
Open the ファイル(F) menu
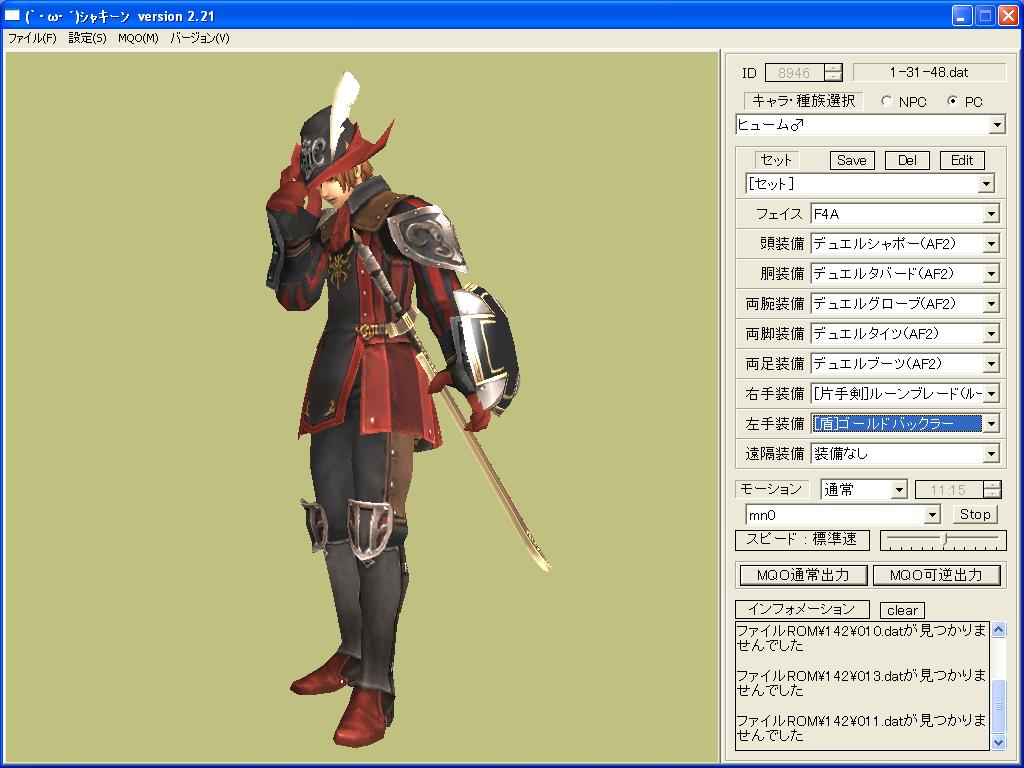pyautogui.click(x=32, y=38)
